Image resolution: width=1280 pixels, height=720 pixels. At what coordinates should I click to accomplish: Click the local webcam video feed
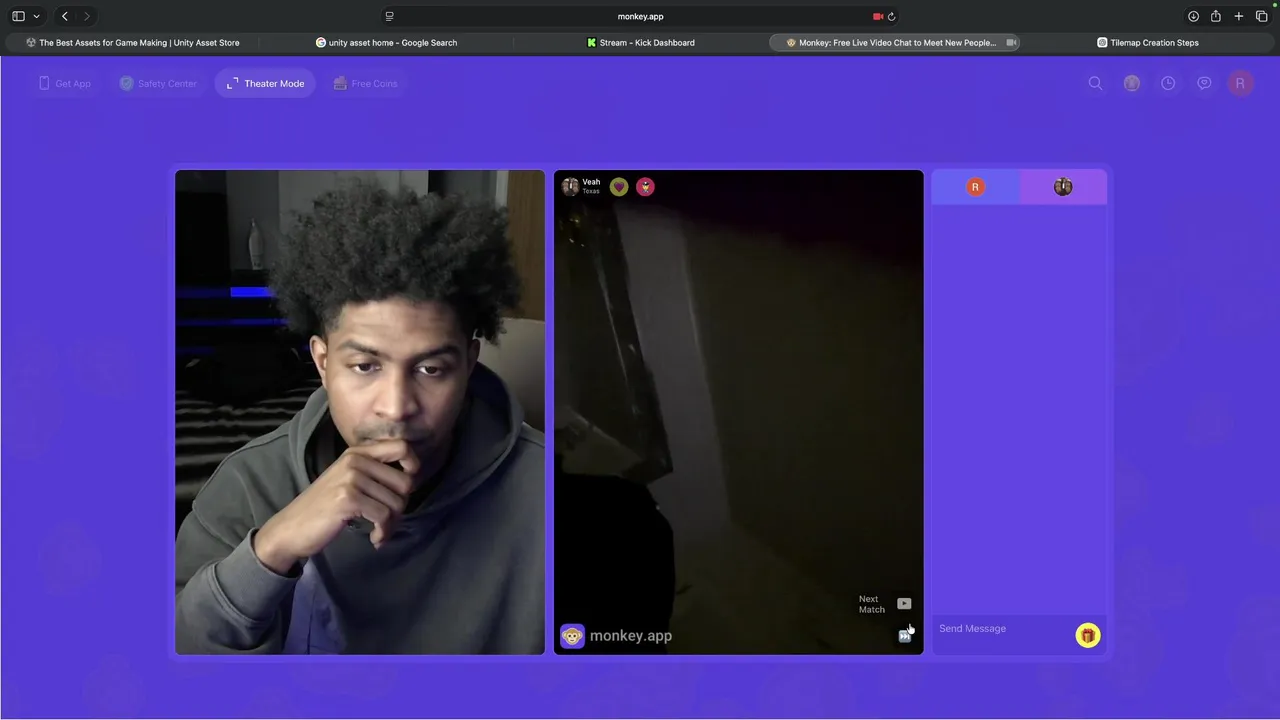pyautogui.click(x=360, y=412)
